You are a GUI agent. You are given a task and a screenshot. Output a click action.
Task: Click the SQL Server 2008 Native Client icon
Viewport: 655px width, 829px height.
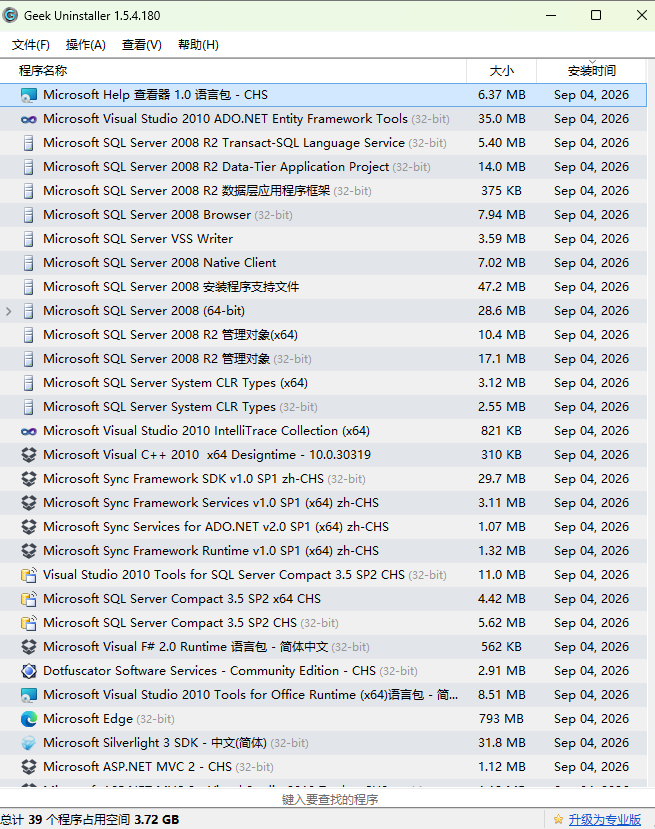[x=29, y=263]
